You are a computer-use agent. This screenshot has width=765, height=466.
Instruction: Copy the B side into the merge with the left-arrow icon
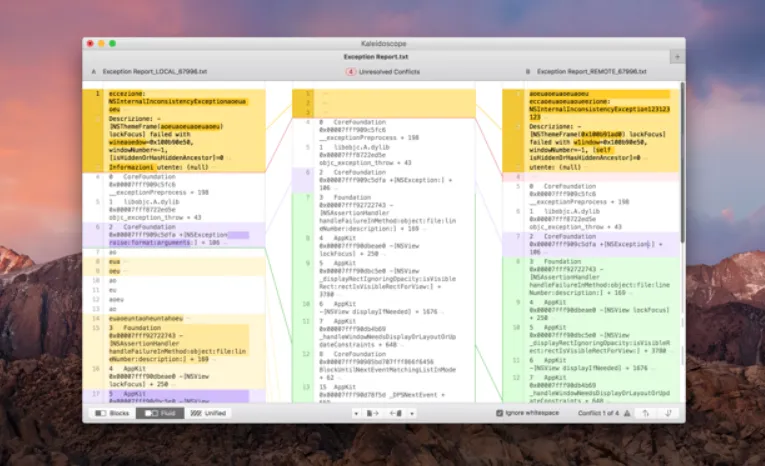396,413
